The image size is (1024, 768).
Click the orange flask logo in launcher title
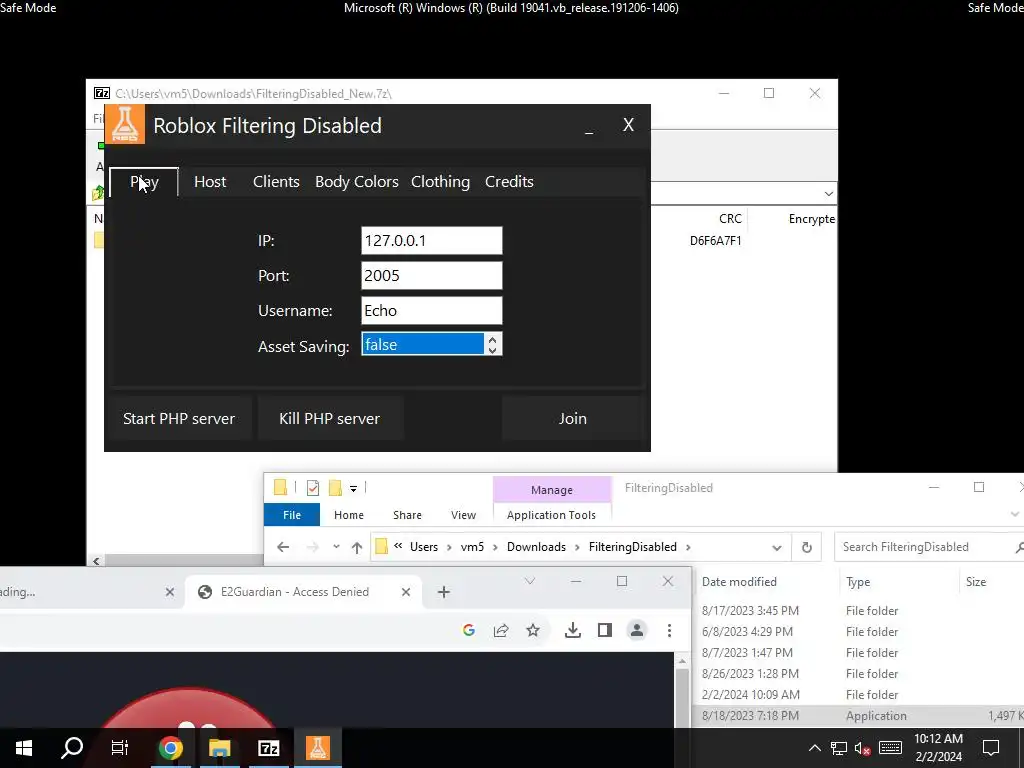125,124
